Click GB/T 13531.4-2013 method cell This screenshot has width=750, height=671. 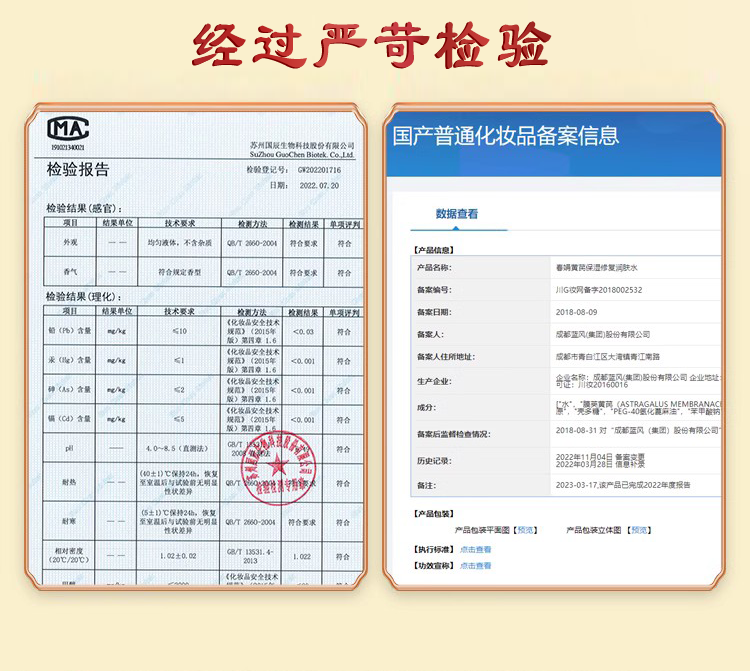pos(251,556)
